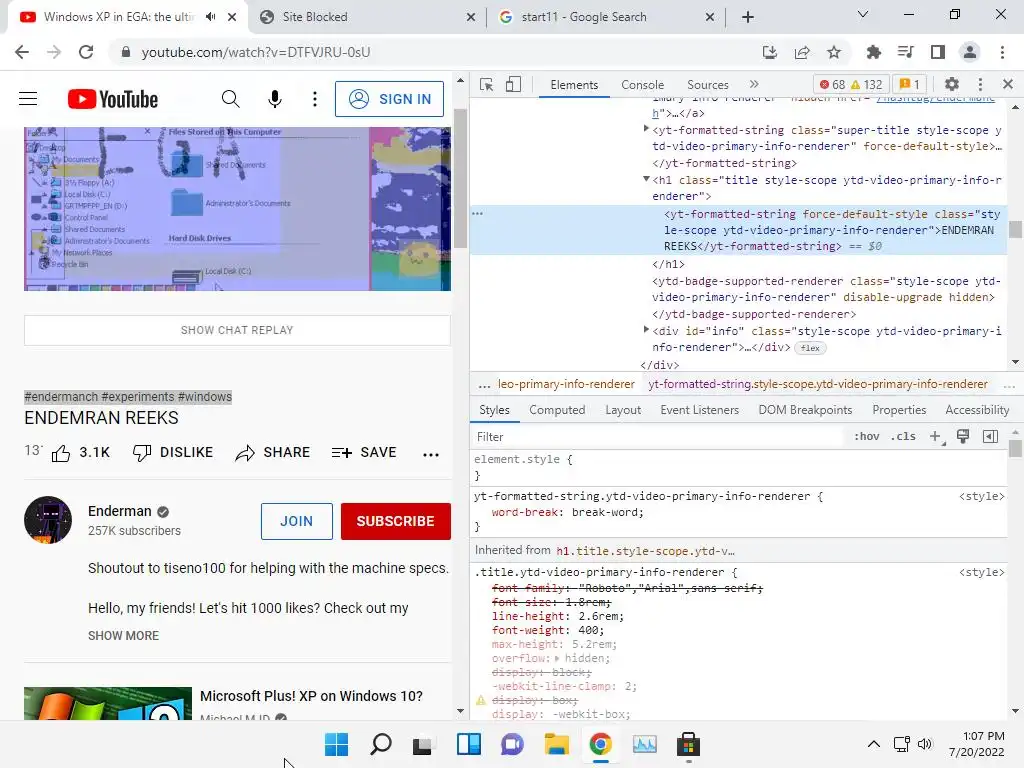Open more actions ellipsis beside SAVE
The height and width of the screenshot is (768, 1024).
[431, 455]
